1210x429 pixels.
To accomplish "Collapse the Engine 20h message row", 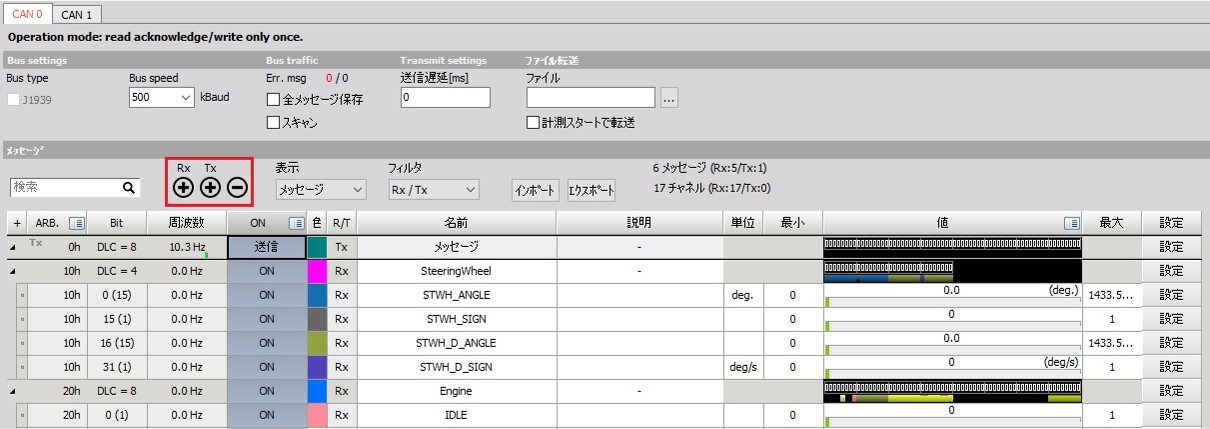I will pyautogui.click(x=14, y=391).
